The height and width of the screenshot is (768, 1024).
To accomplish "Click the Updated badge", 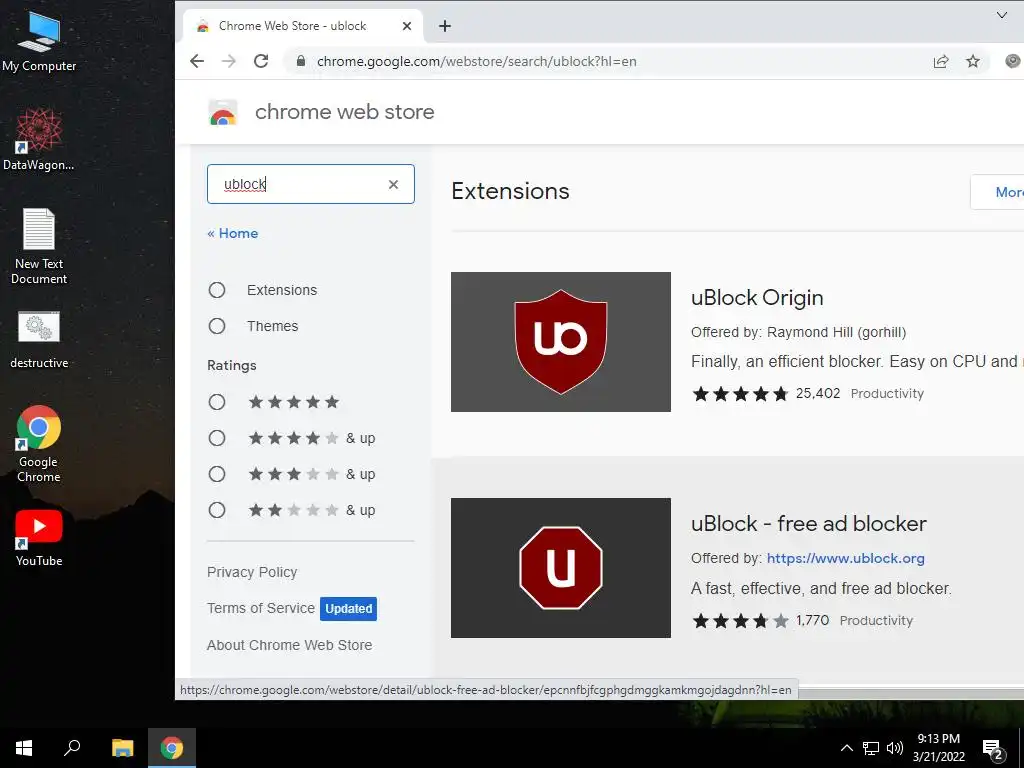I will pyautogui.click(x=348, y=609).
